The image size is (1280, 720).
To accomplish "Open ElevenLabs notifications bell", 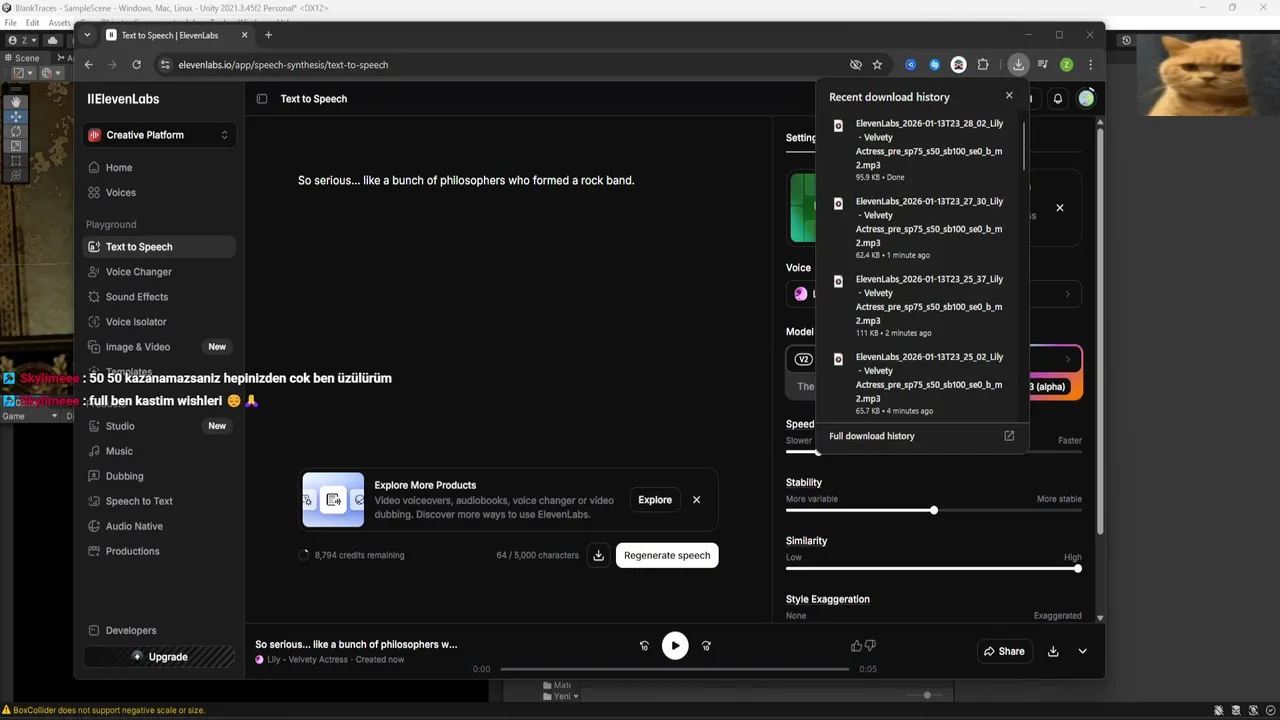I will [1058, 98].
